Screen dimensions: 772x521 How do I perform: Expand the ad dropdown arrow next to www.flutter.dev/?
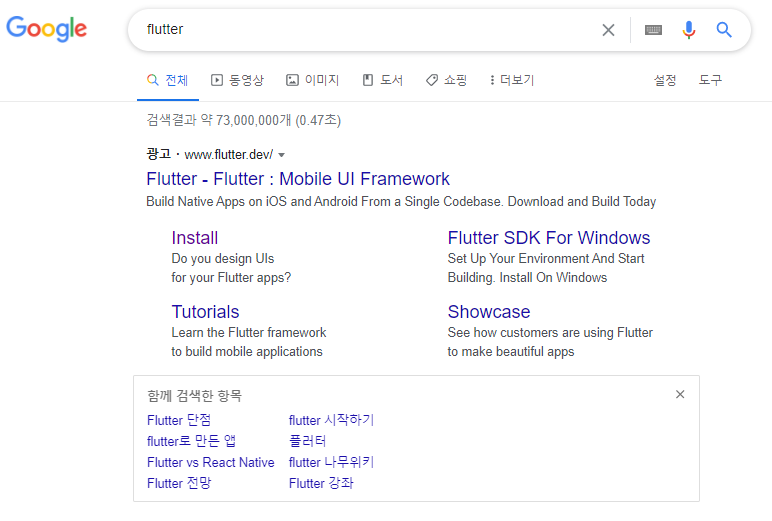(282, 155)
